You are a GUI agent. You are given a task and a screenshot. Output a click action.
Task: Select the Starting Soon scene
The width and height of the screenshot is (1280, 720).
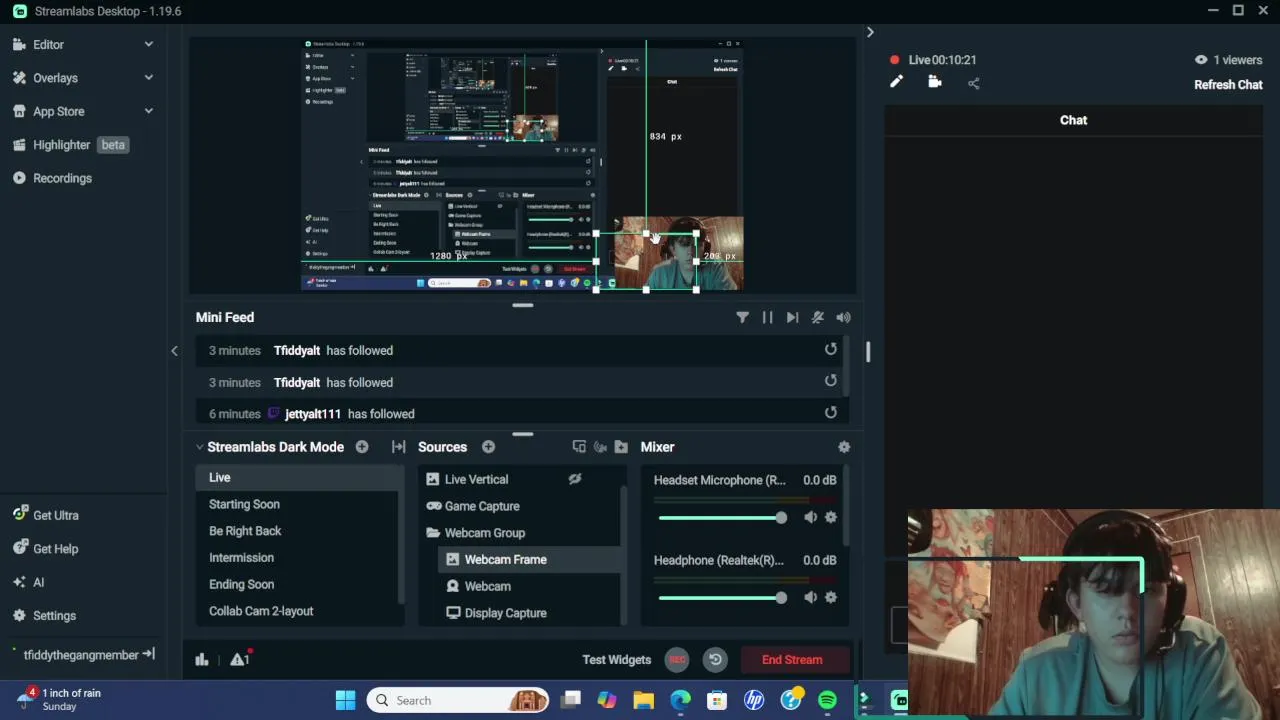(297, 504)
